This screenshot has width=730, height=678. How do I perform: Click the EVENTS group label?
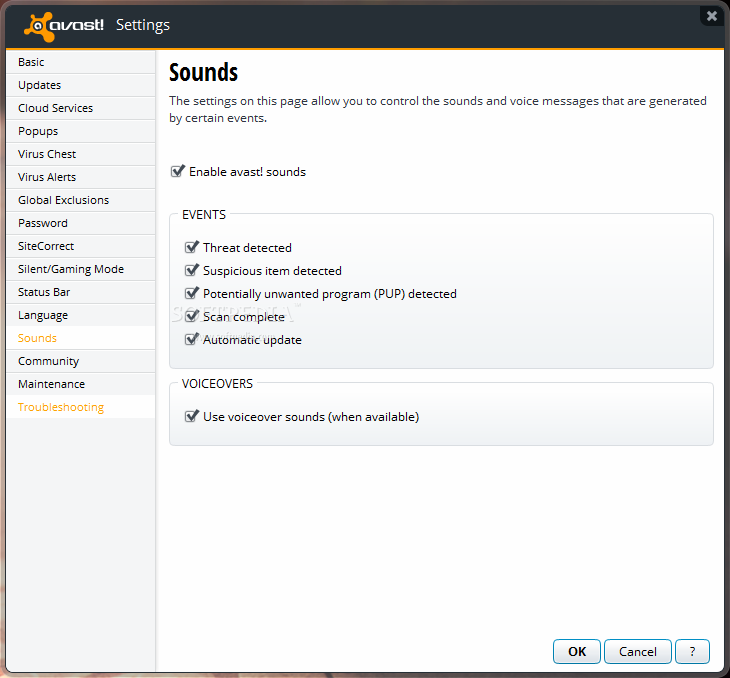(x=204, y=215)
